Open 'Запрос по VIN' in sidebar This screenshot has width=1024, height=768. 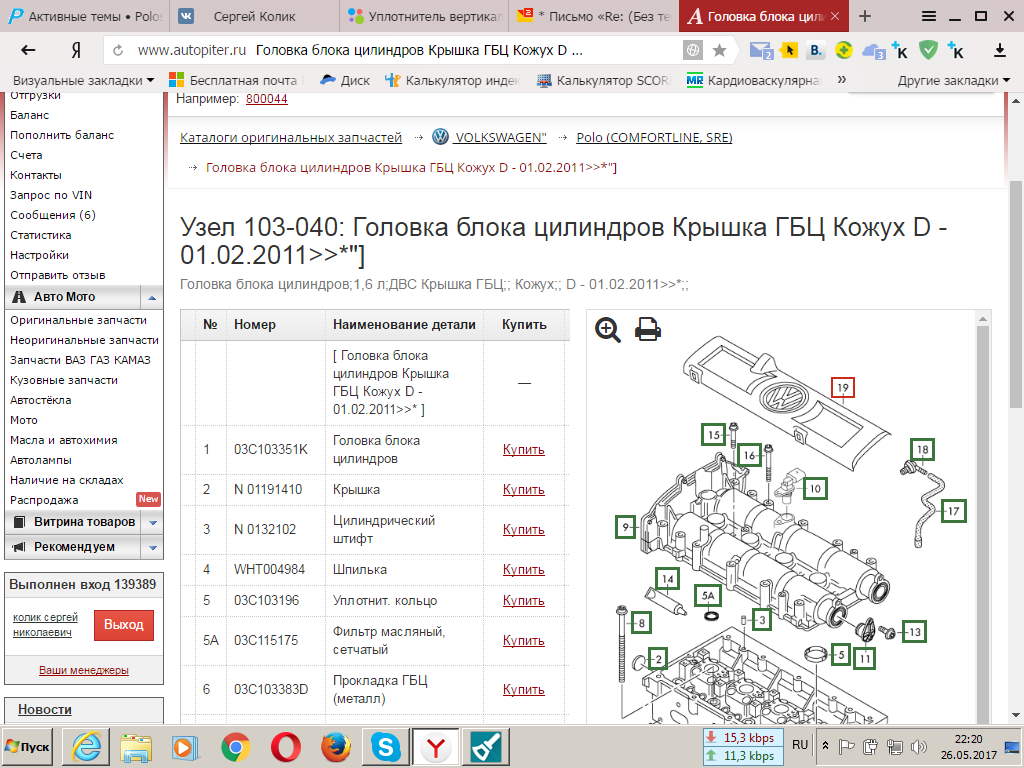pos(51,195)
